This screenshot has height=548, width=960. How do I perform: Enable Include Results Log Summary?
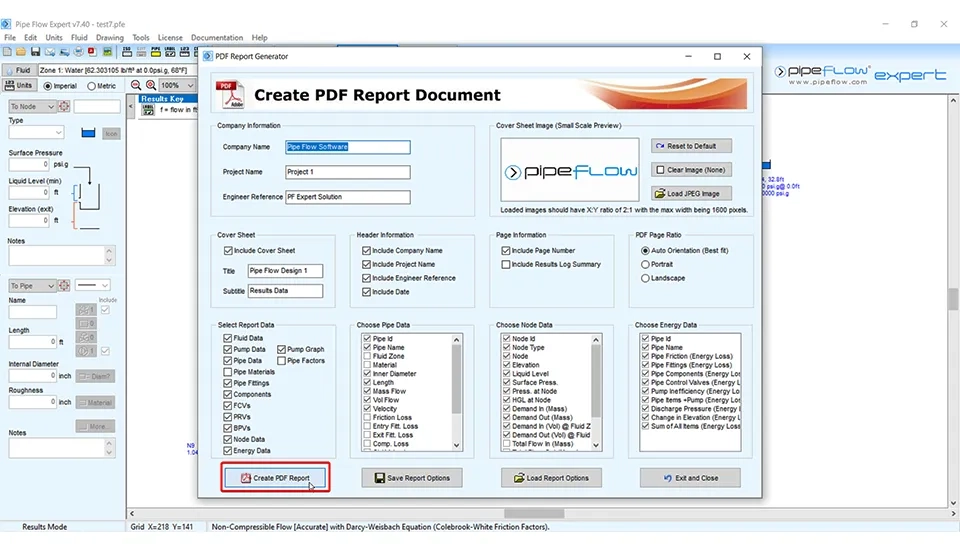click(x=506, y=265)
